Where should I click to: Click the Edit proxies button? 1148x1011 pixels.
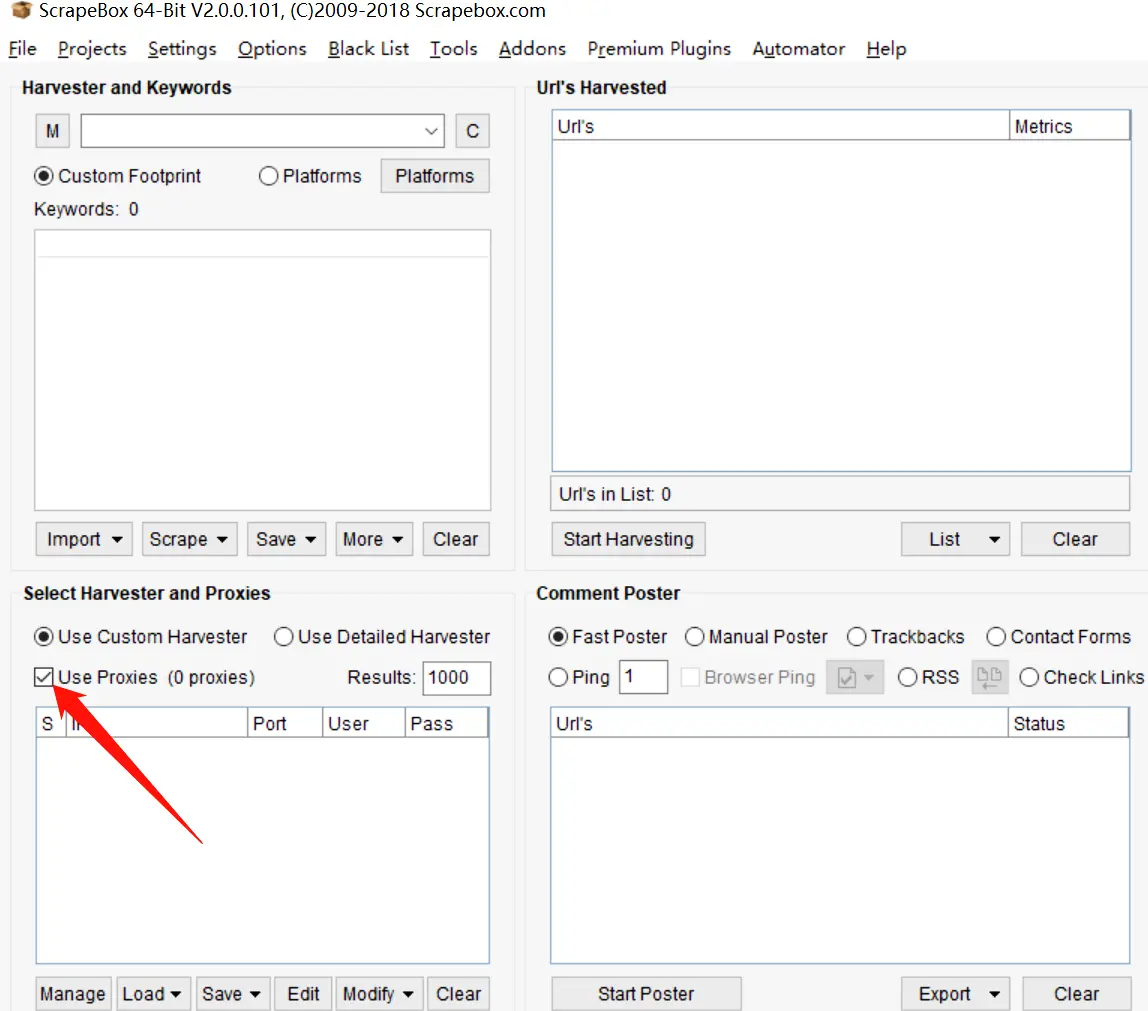[x=303, y=993]
